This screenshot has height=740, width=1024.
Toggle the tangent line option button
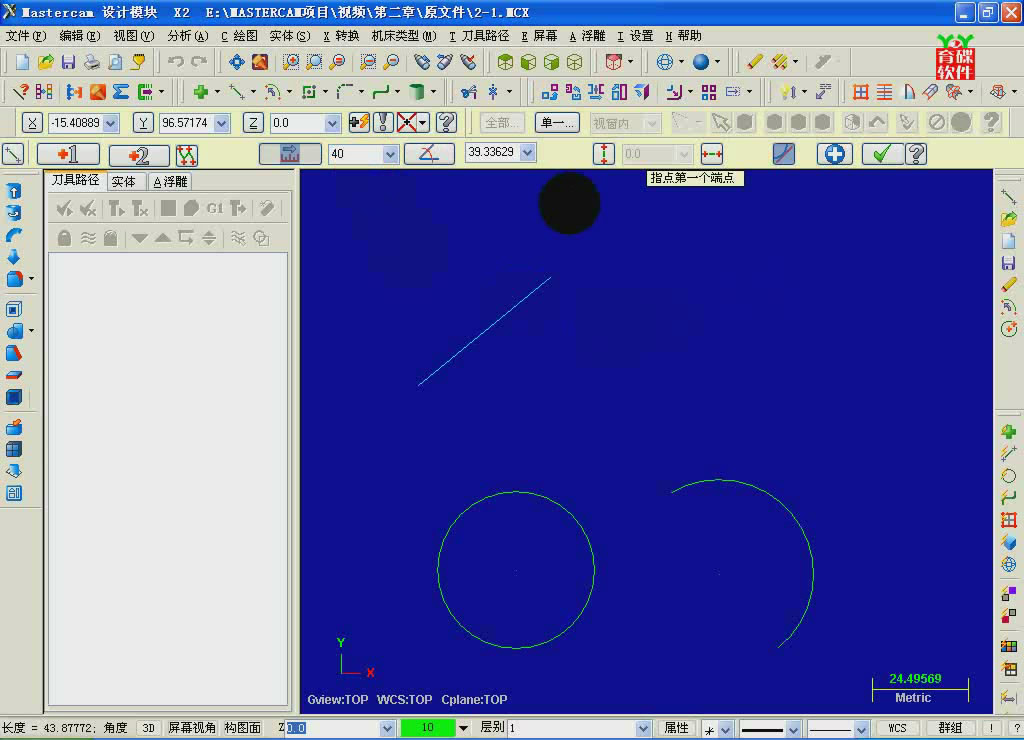coord(784,154)
